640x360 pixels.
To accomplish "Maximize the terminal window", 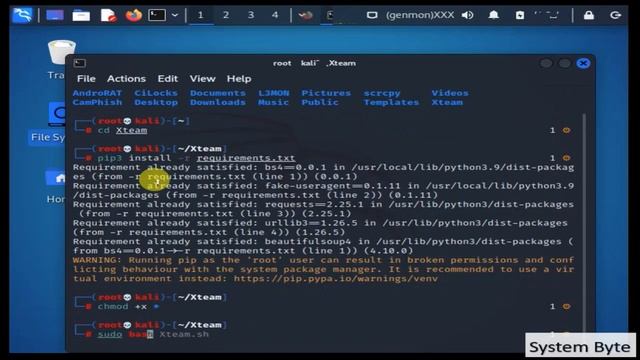I will click(x=564, y=63).
